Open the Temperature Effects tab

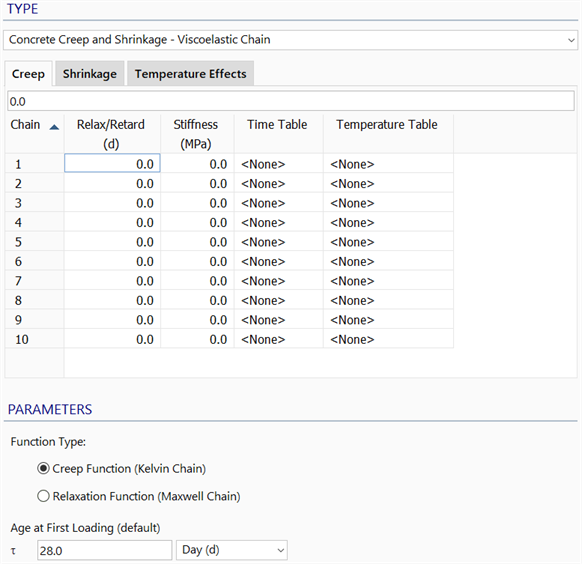click(190, 74)
